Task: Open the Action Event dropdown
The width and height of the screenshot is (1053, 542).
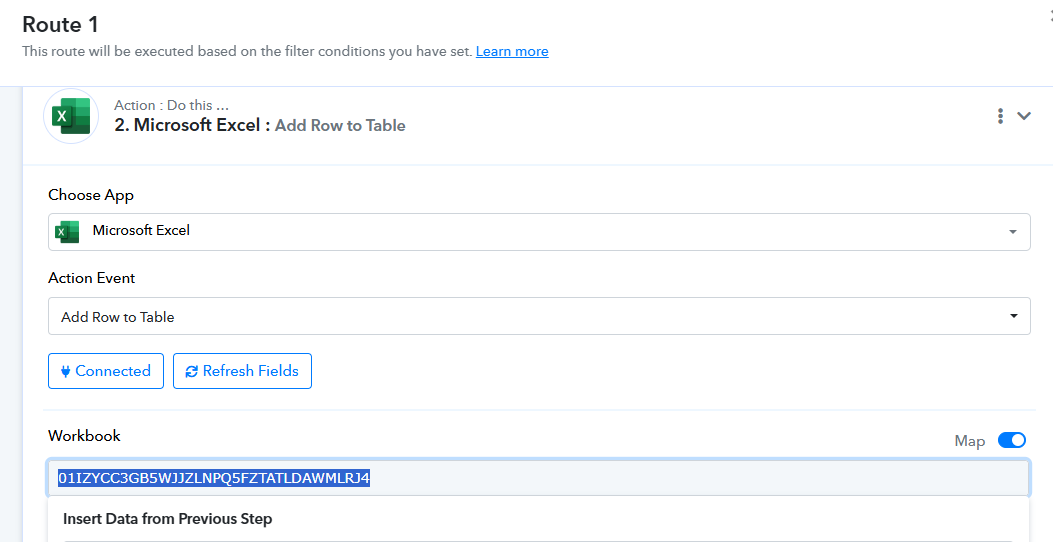Action: [539, 316]
